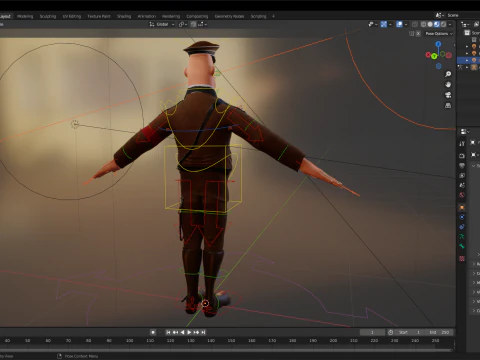
Task: Open the pivot point dropdown
Action: pos(183,24)
